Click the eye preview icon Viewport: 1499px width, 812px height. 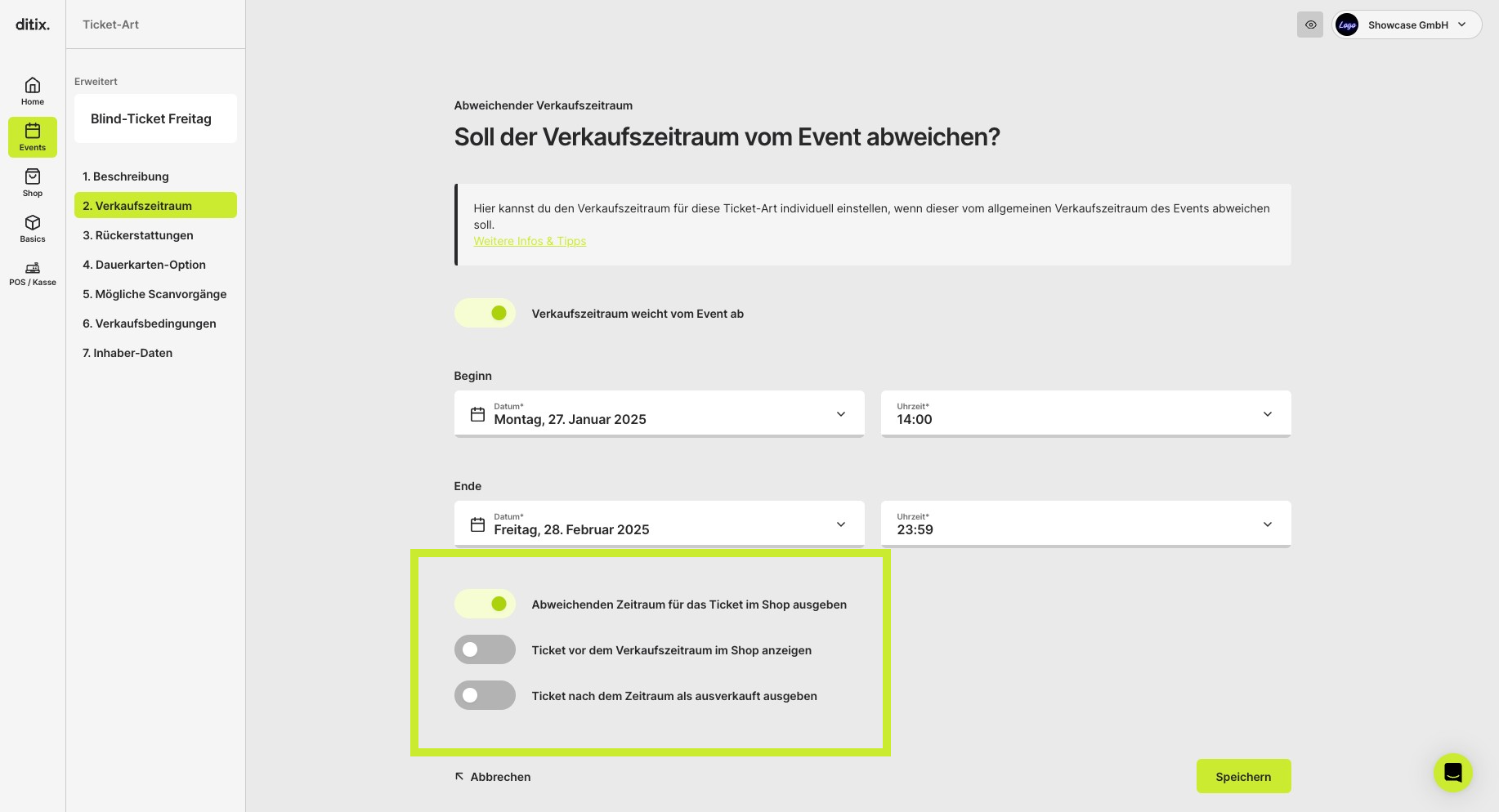click(x=1310, y=25)
